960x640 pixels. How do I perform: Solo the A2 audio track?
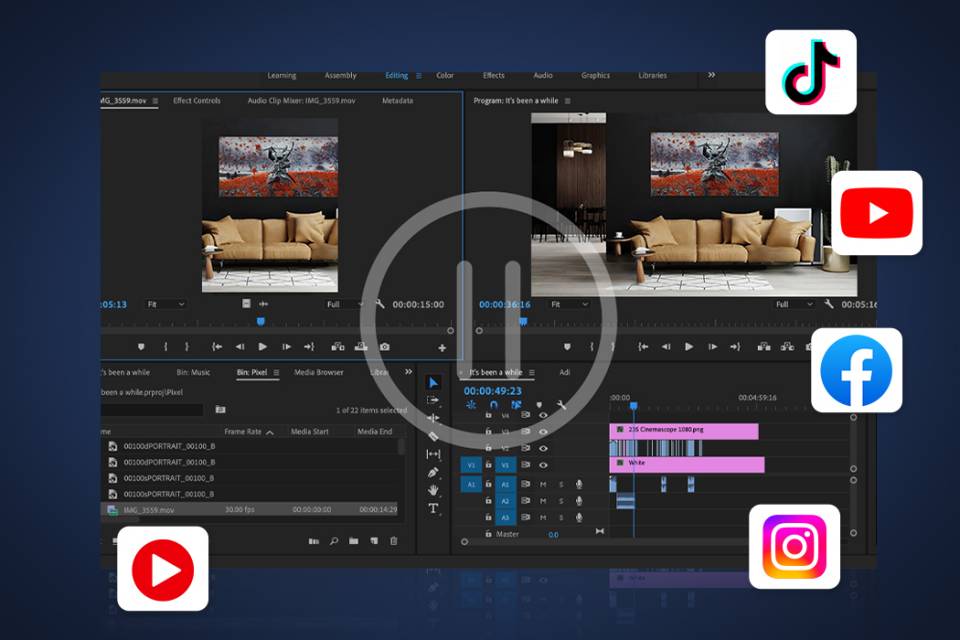click(x=561, y=500)
